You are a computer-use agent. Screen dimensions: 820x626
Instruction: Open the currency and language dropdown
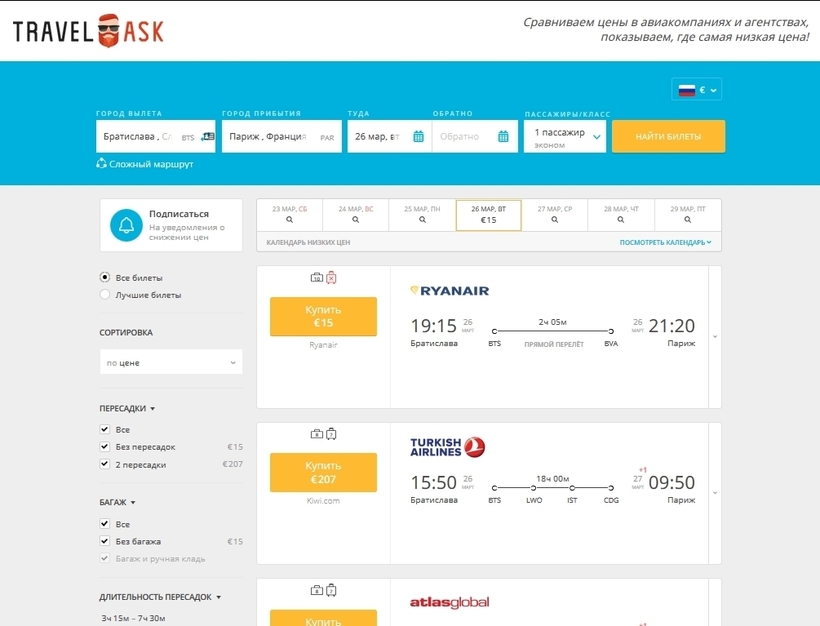697,89
